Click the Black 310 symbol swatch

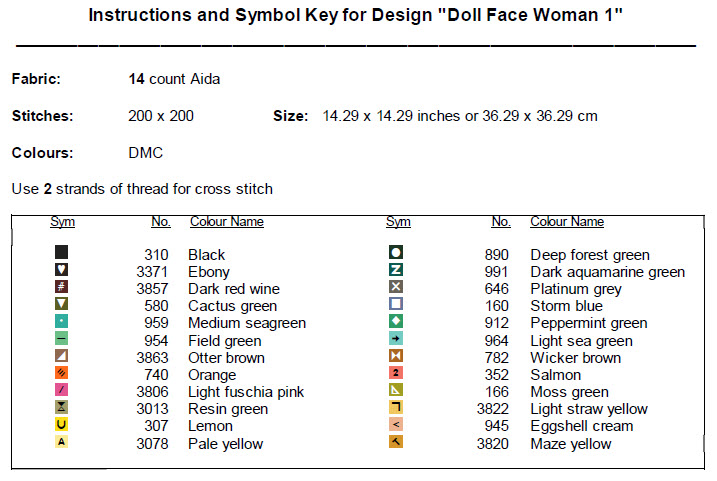(x=61, y=253)
